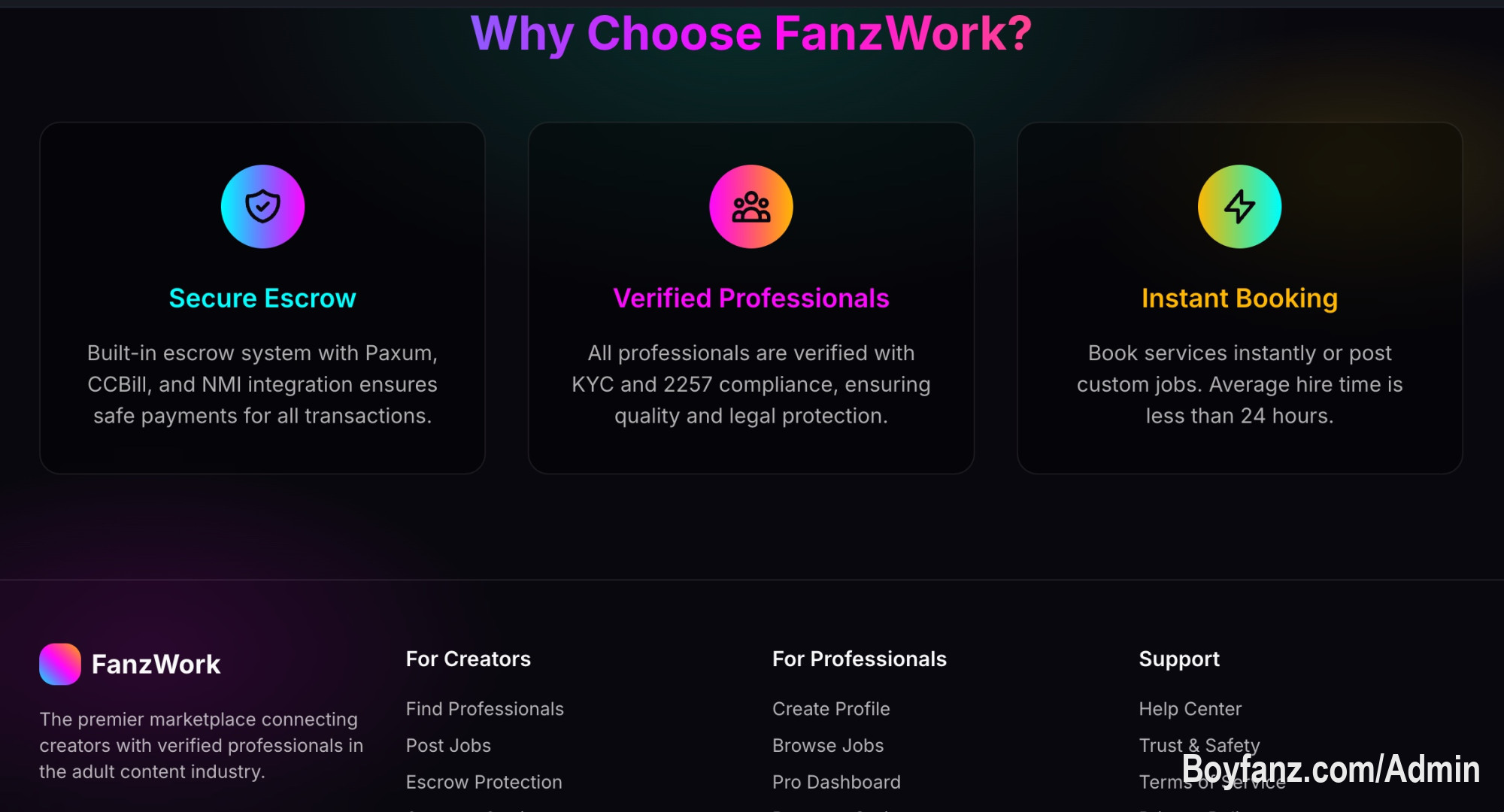Click the FanzWork brand name in footer
Viewport: 1504px width, 812px height.
click(156, 665)
